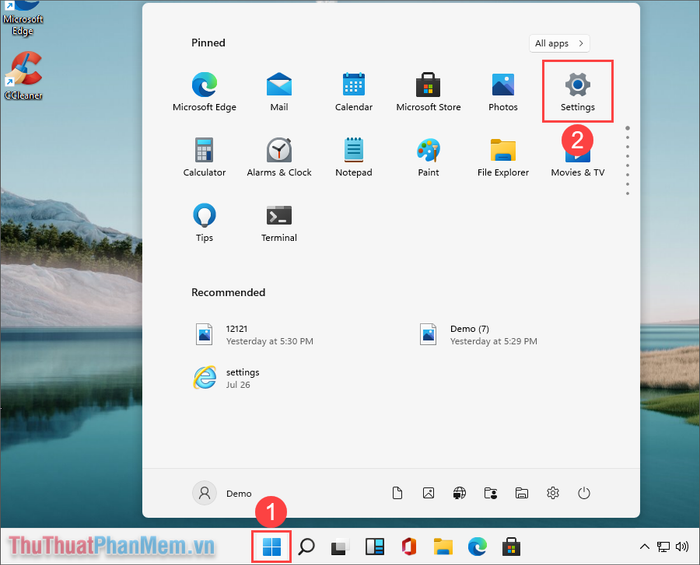The image size is (700, 565).
Task: Open the Documents folder shortcut
Action: (397, 493)
